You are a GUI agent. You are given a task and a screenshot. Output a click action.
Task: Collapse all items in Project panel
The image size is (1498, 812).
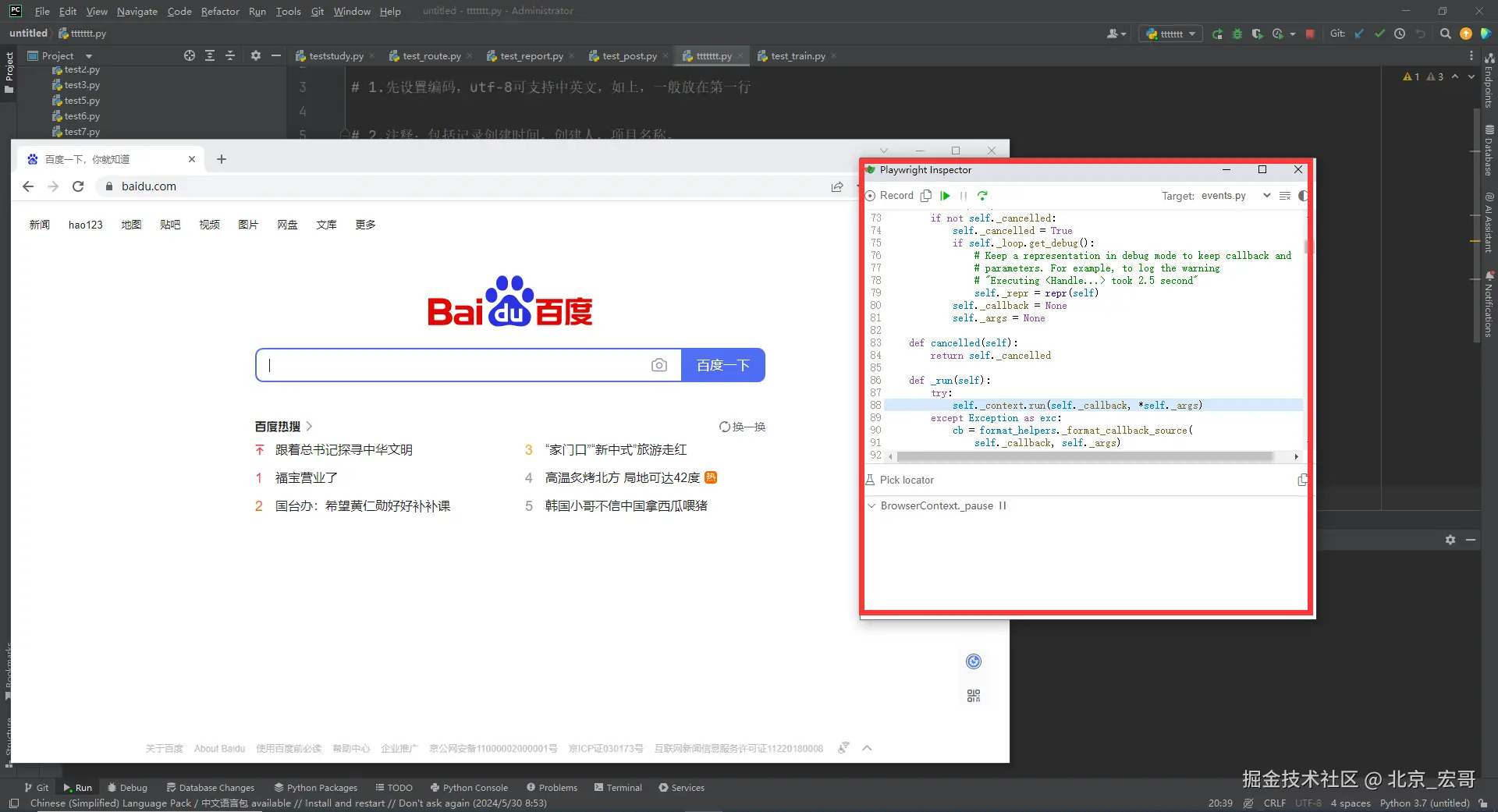point(230,55)
